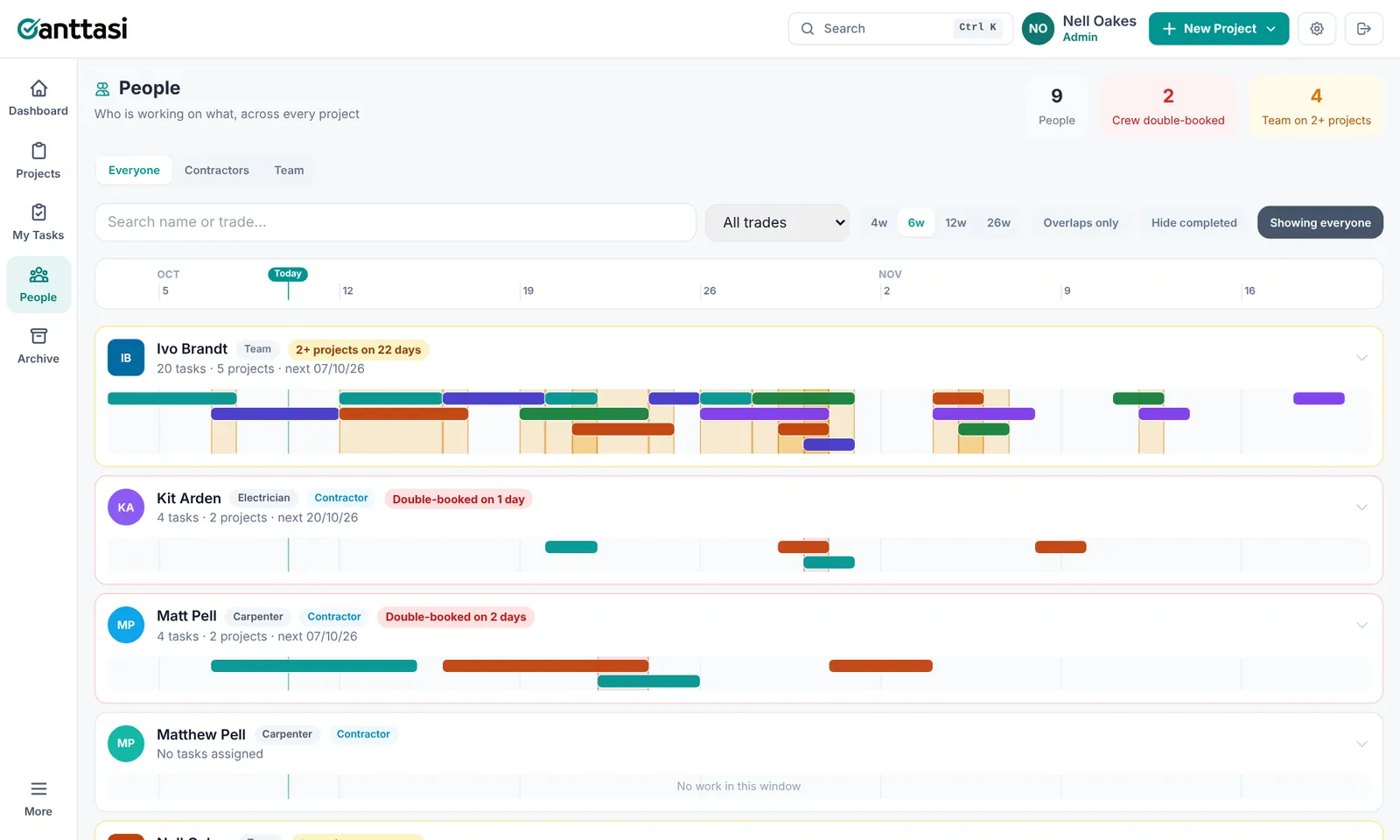Click the purple task bar near Nov 16
The image size is (1400, 840).
1319,399
